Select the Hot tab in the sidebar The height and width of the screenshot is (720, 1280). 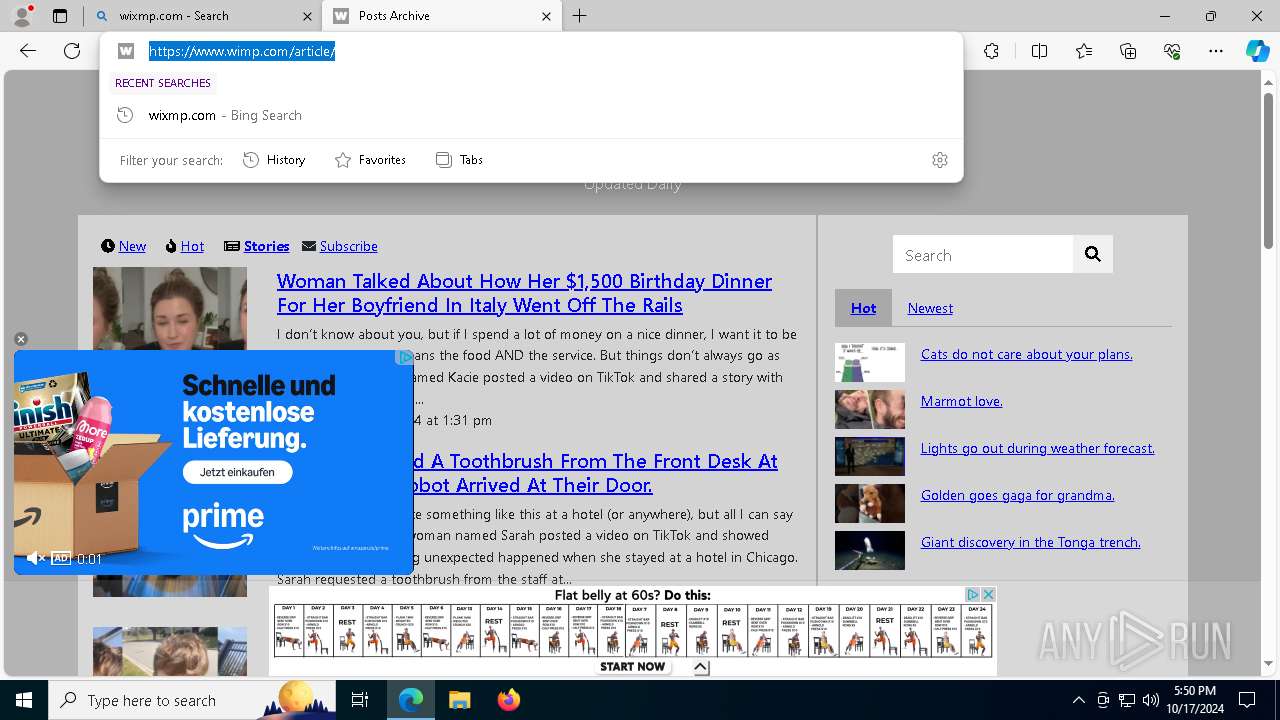click(x=863, y=308)
